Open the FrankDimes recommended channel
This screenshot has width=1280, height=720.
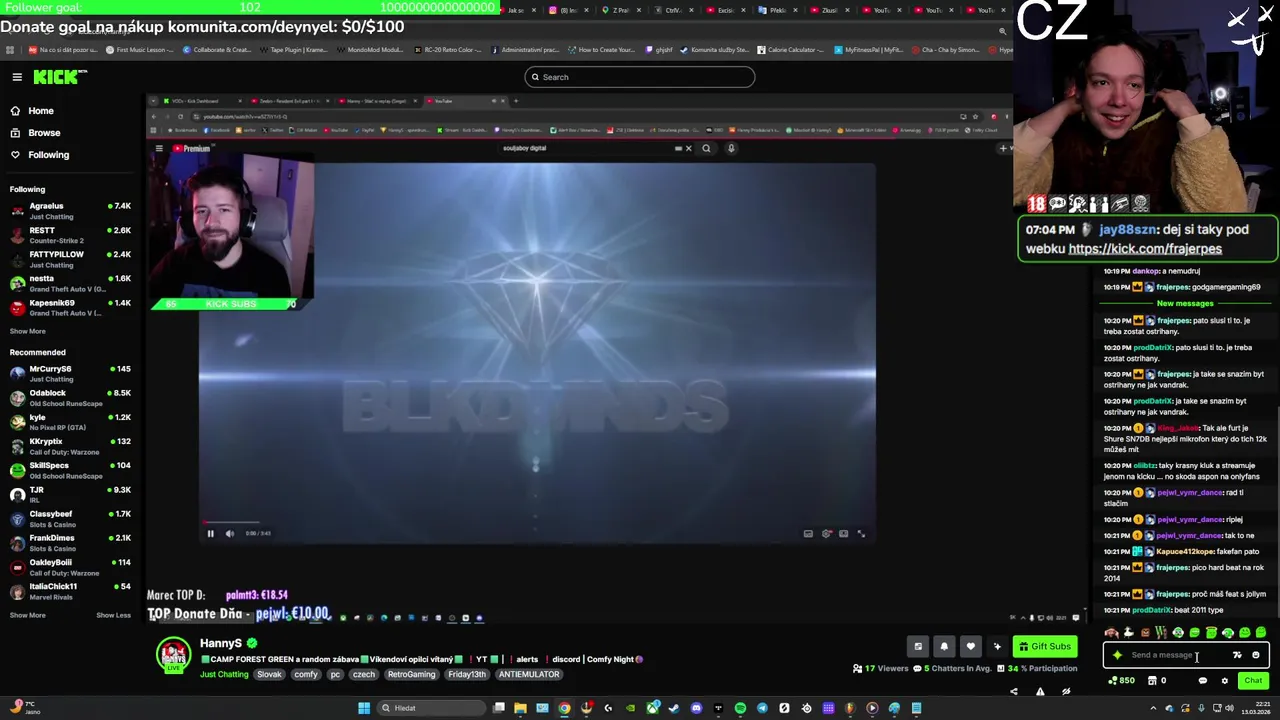[70, 542]
